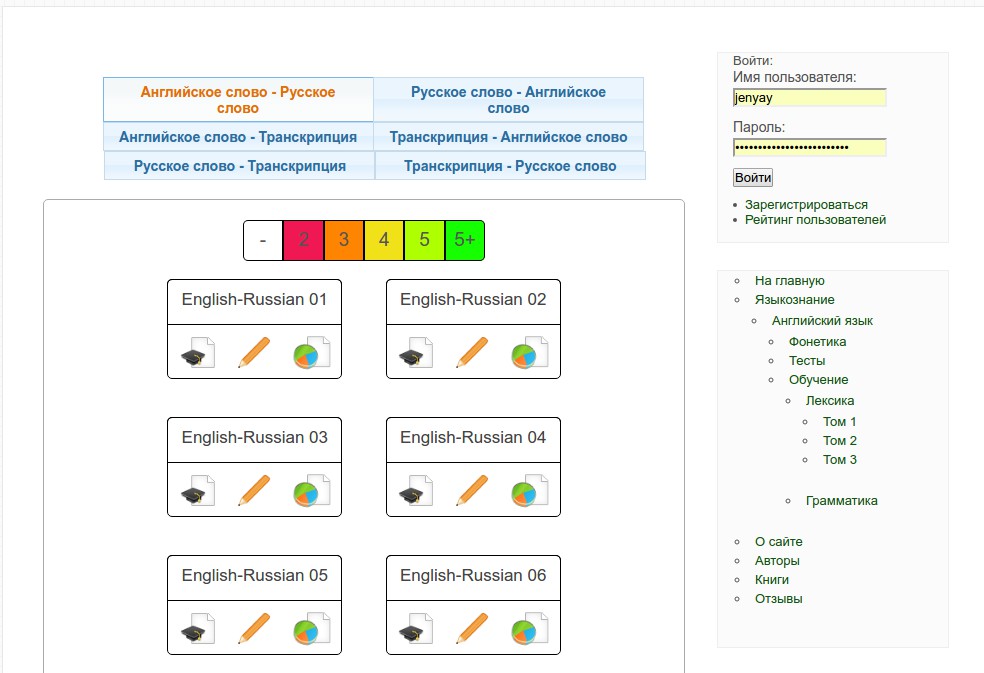Screen dimensions: 984x673
Task: Open the "Зарегистрироваться" registration link
Action: 806,205
